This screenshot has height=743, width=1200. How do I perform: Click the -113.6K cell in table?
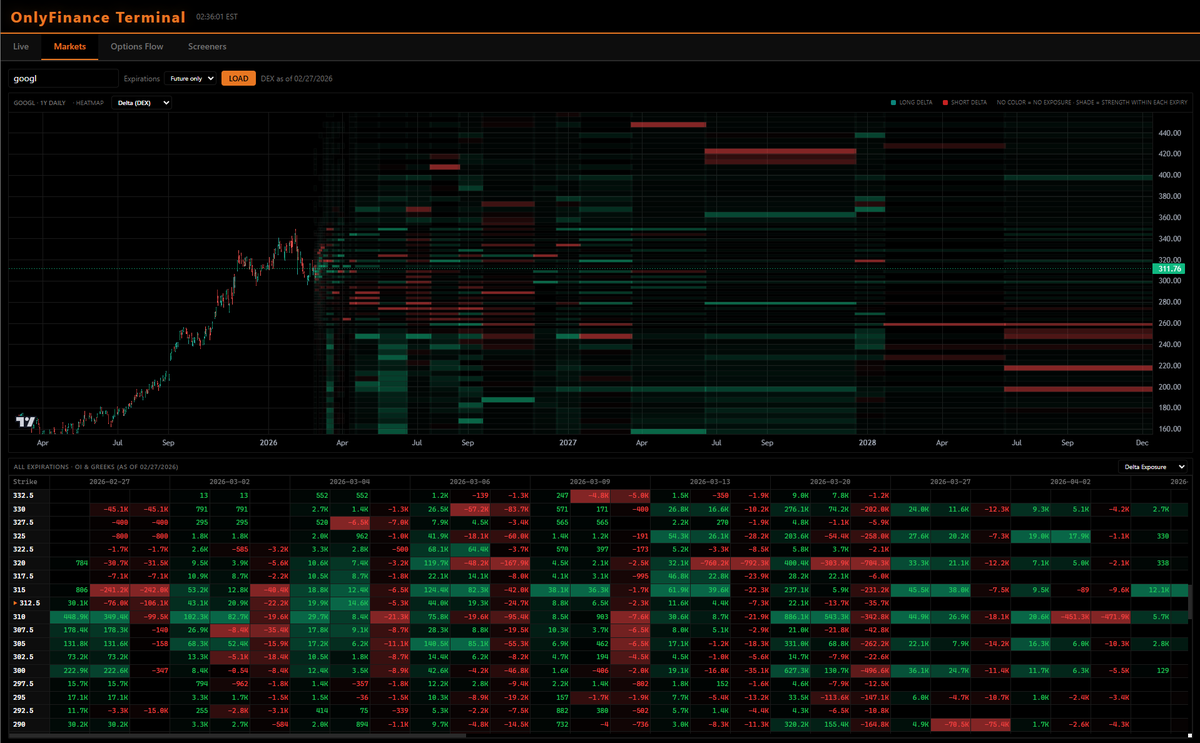pyautogui.click(x=830, y=698)
